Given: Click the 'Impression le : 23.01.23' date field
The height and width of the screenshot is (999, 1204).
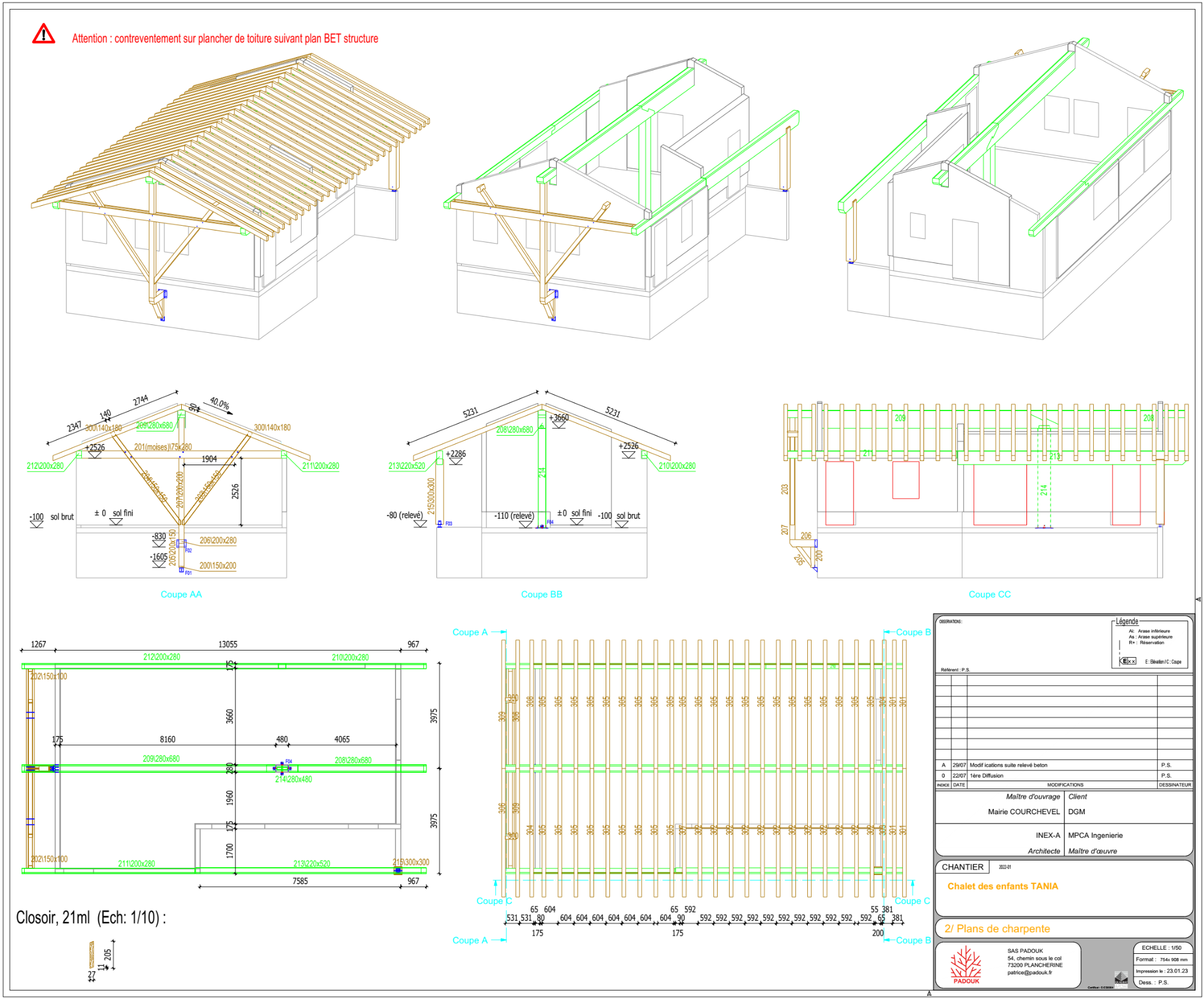Looking at the screenshot, I should (1162, 971).
